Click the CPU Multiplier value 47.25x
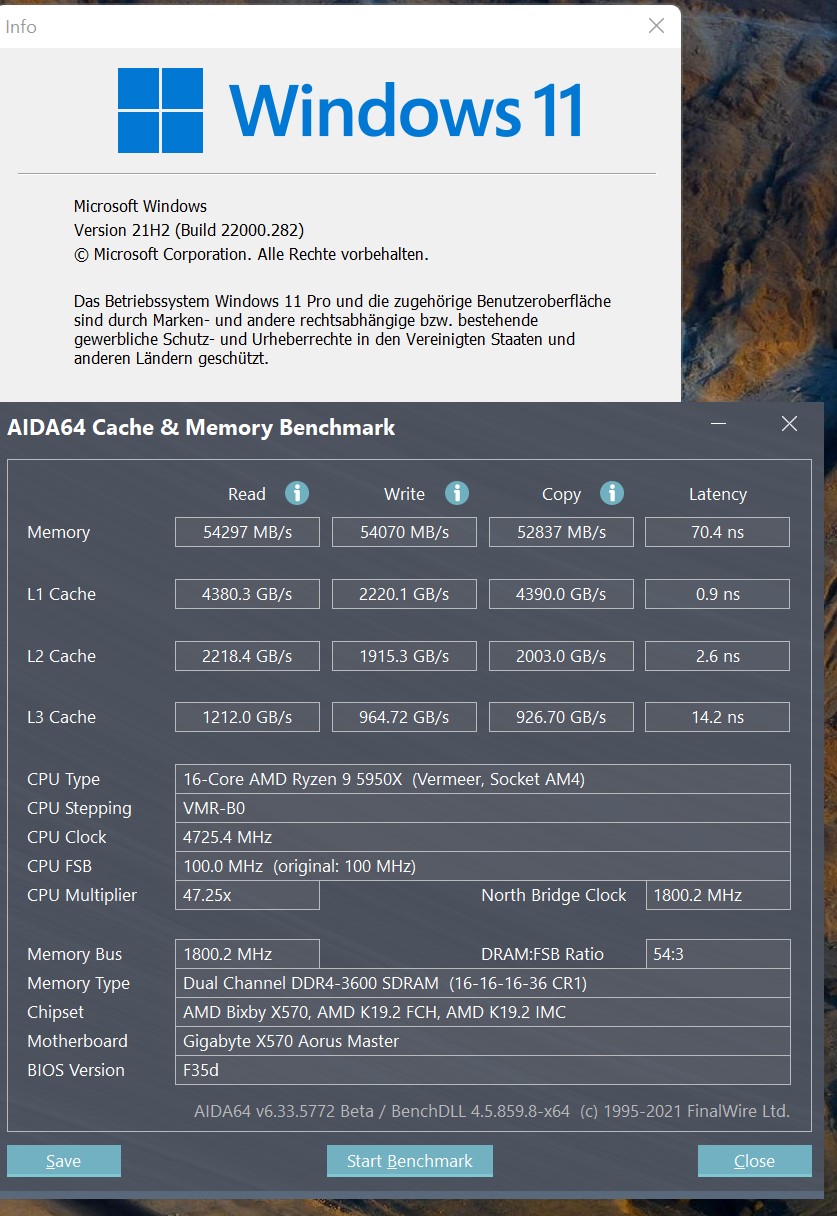 (247, 895)
